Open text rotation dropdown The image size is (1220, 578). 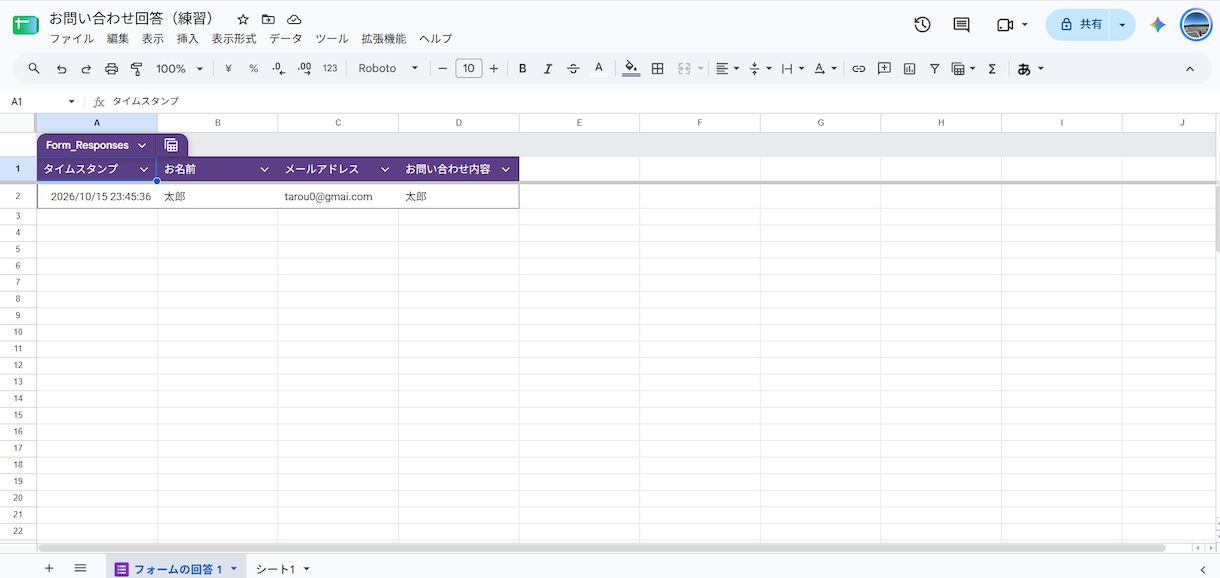pos(825,69)
